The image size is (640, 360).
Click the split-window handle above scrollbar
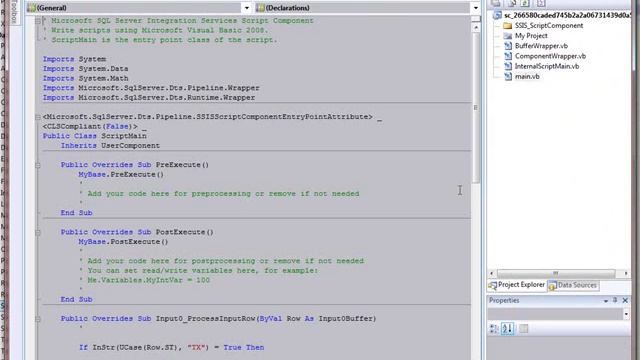tap(476, 19)
